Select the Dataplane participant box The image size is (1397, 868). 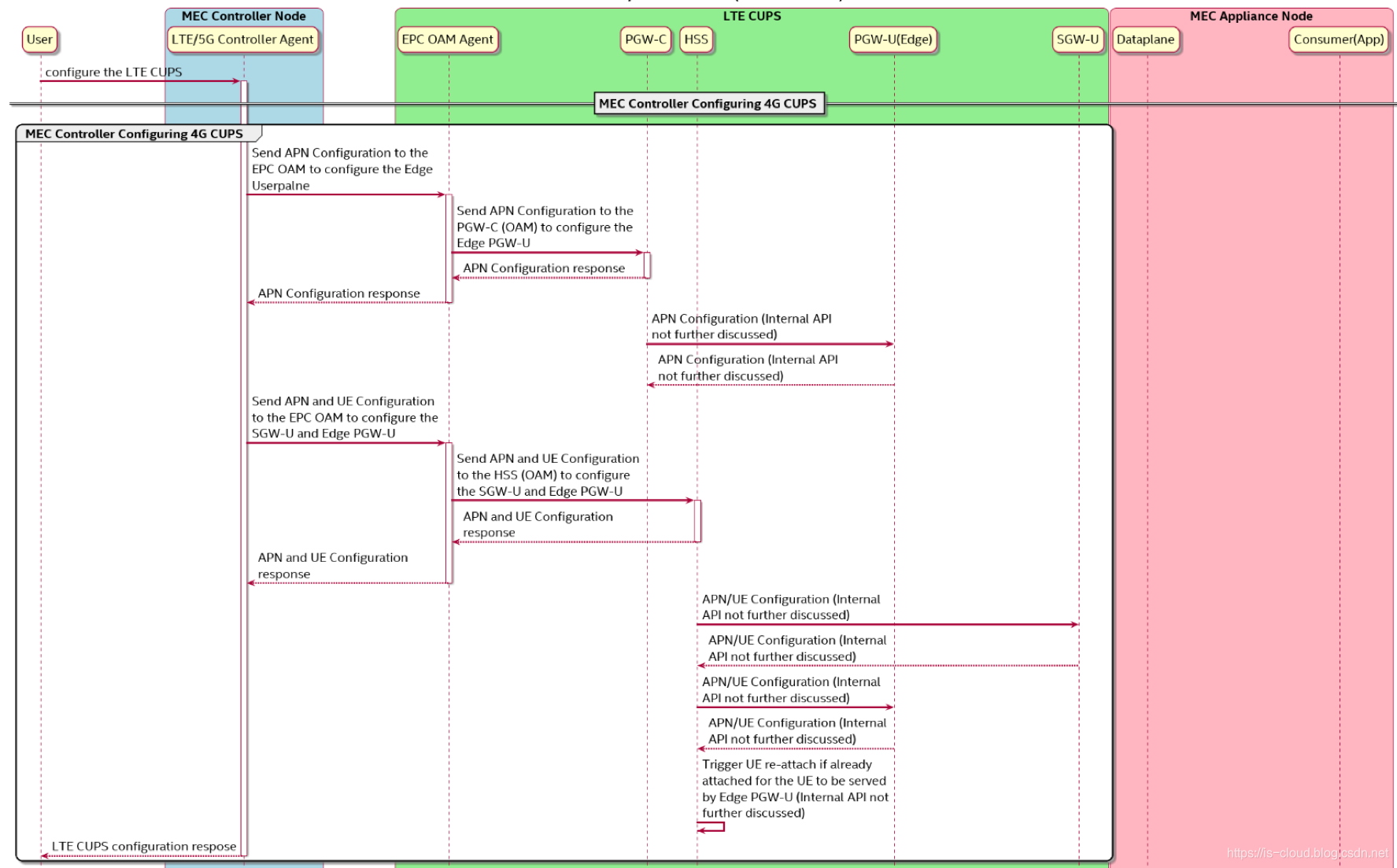[1145, 39]
